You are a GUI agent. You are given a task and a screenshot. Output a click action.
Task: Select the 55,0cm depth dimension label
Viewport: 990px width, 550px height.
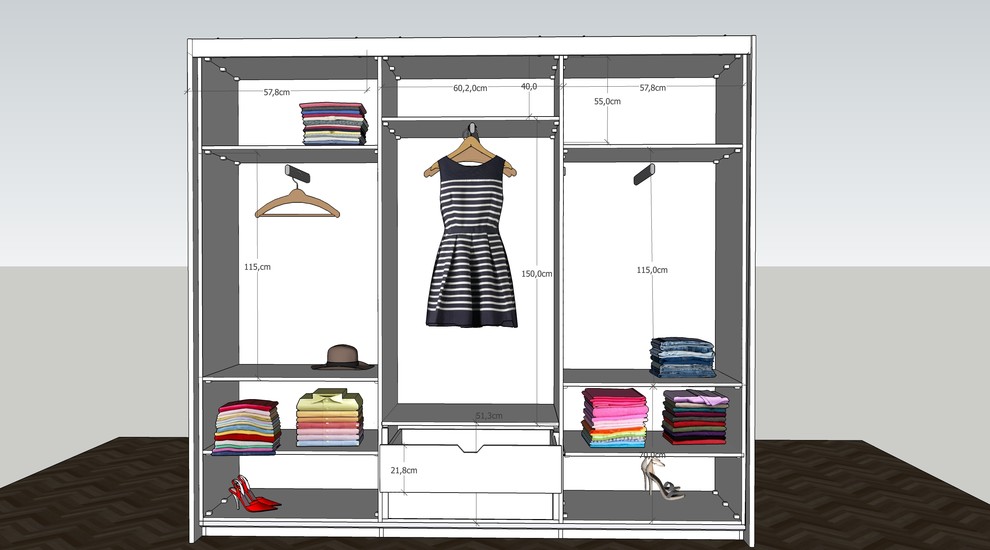[607, 101]
